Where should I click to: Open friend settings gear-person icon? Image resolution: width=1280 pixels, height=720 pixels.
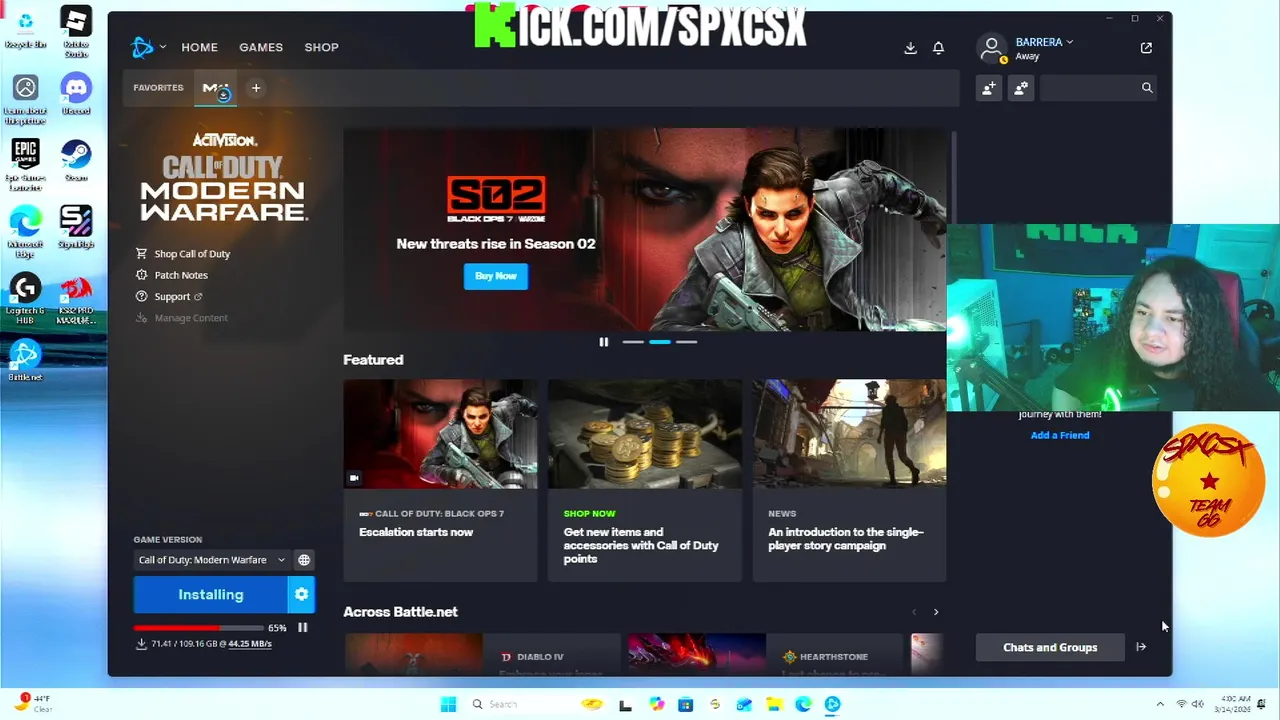tap(1021, 88)
